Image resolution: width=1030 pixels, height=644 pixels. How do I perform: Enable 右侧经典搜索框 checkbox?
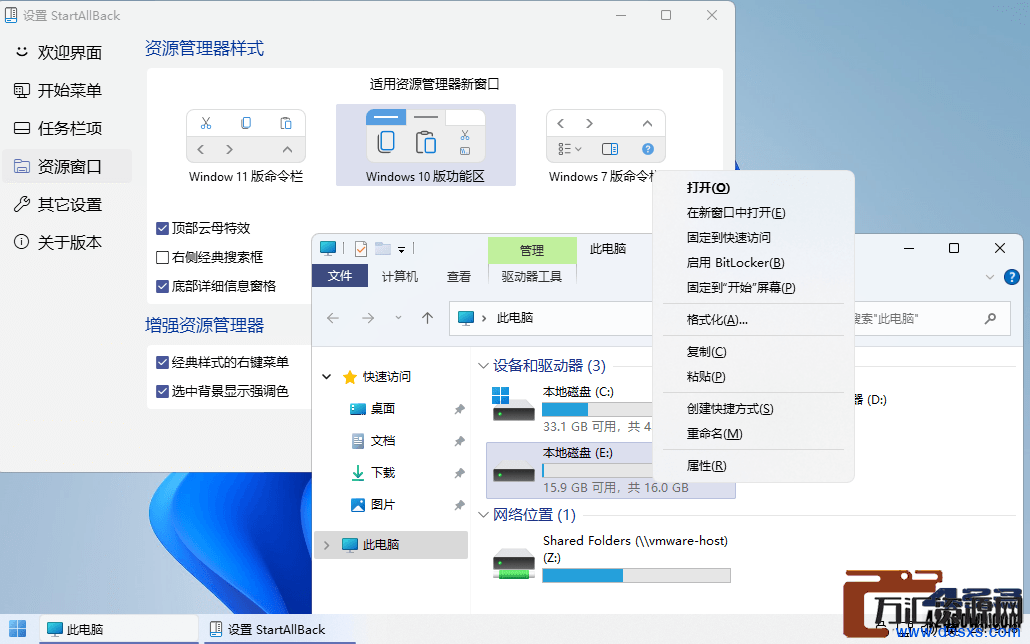(163, 258)
